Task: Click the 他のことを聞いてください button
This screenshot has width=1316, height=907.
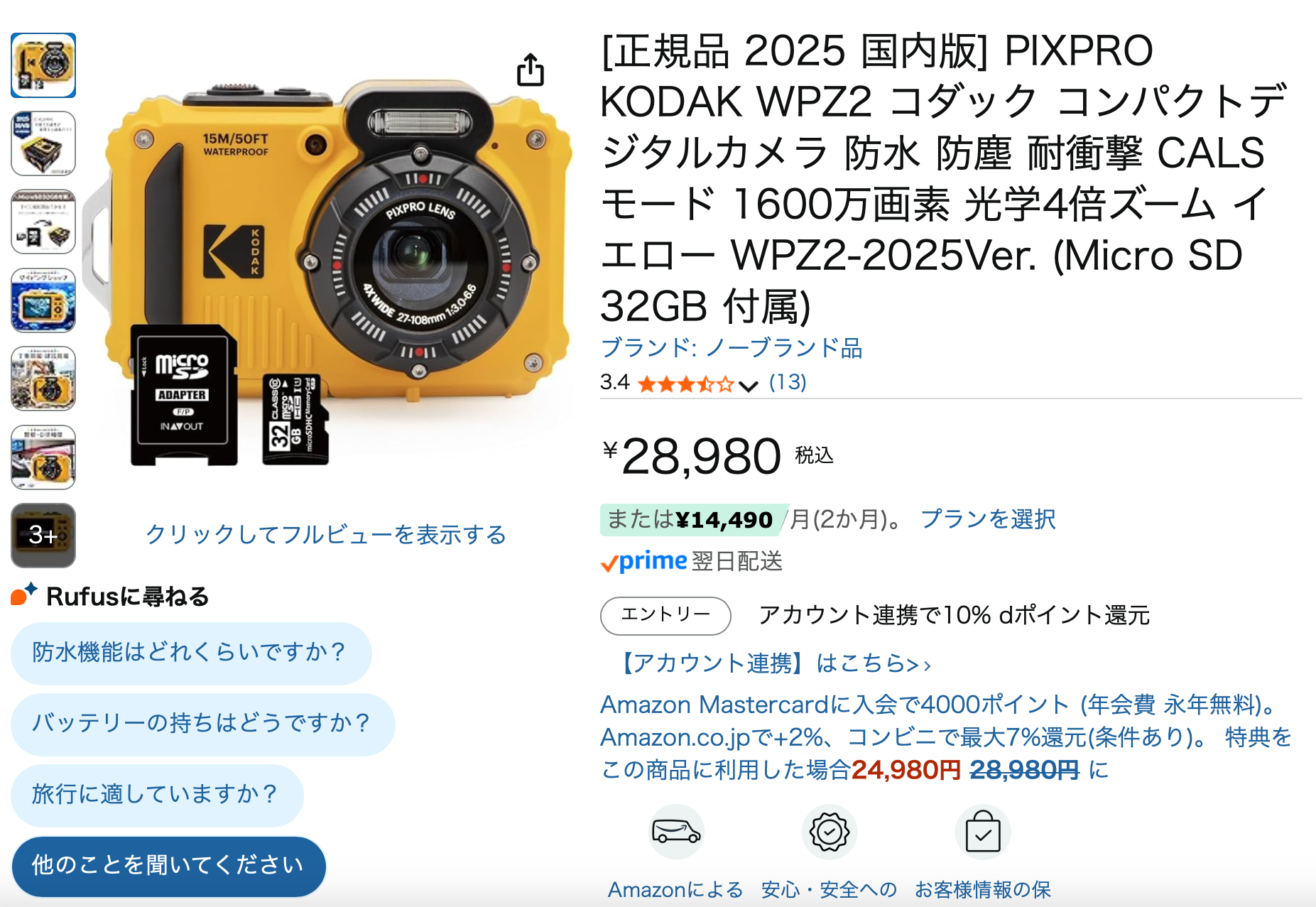Action: [169, 866]
